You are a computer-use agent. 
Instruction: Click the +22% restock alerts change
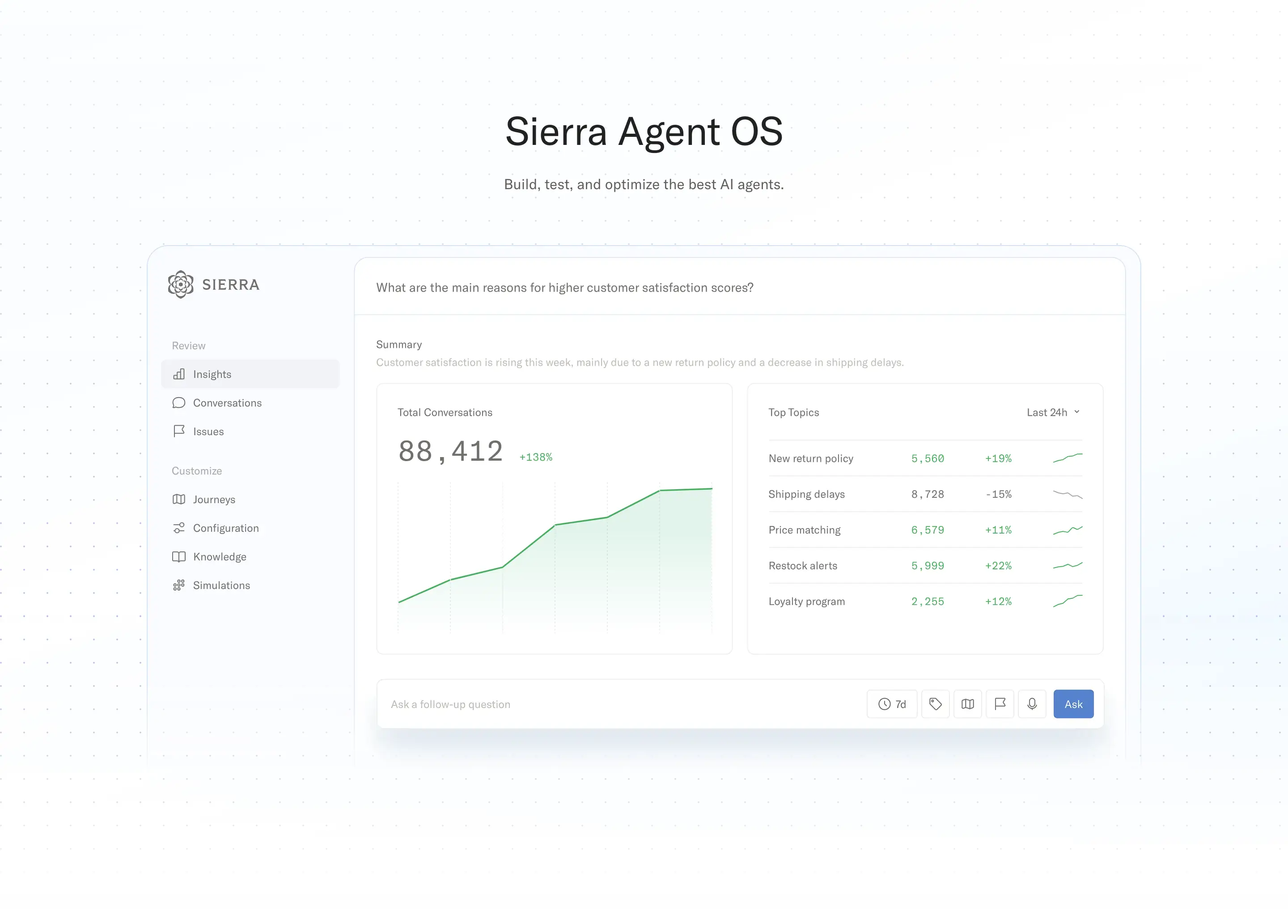click(x=998, y=566)
